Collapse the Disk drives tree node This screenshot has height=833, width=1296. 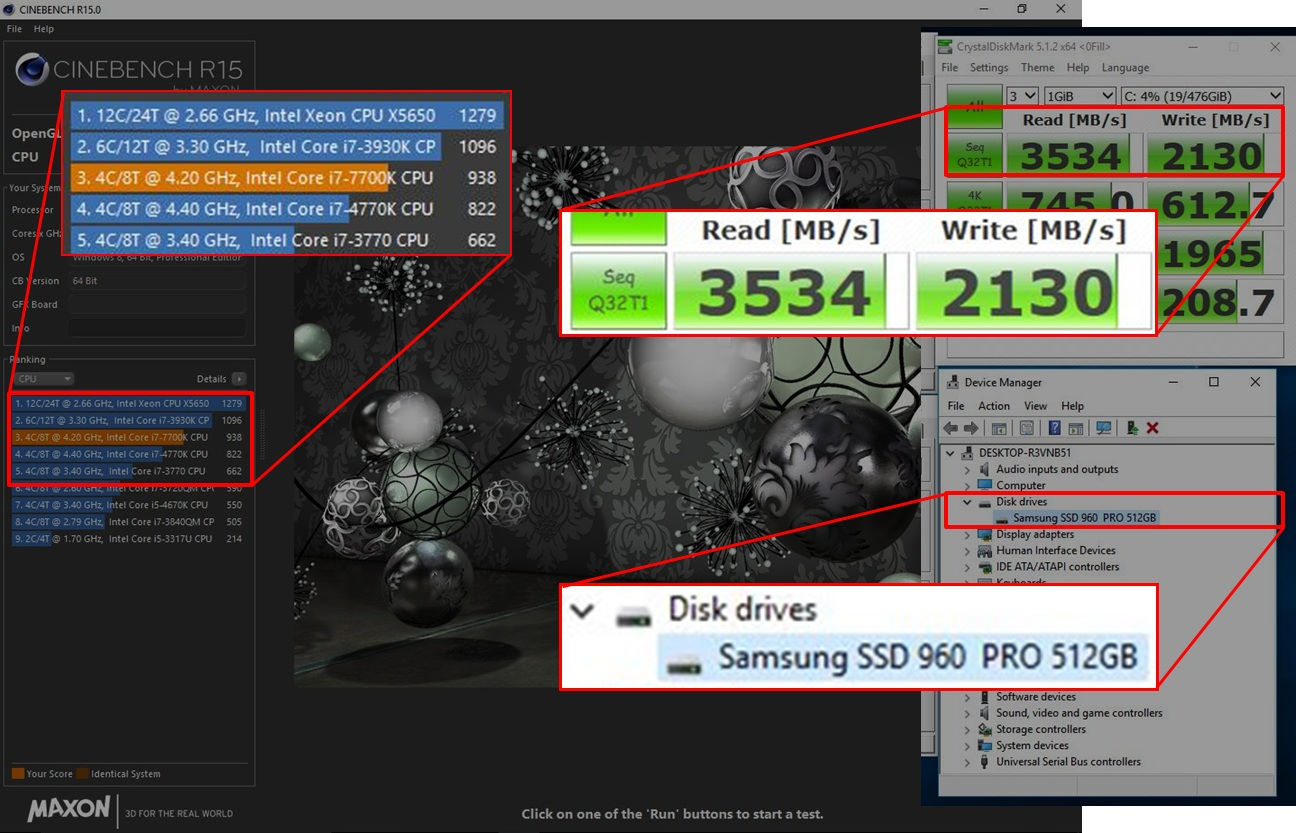pos(965,501)
